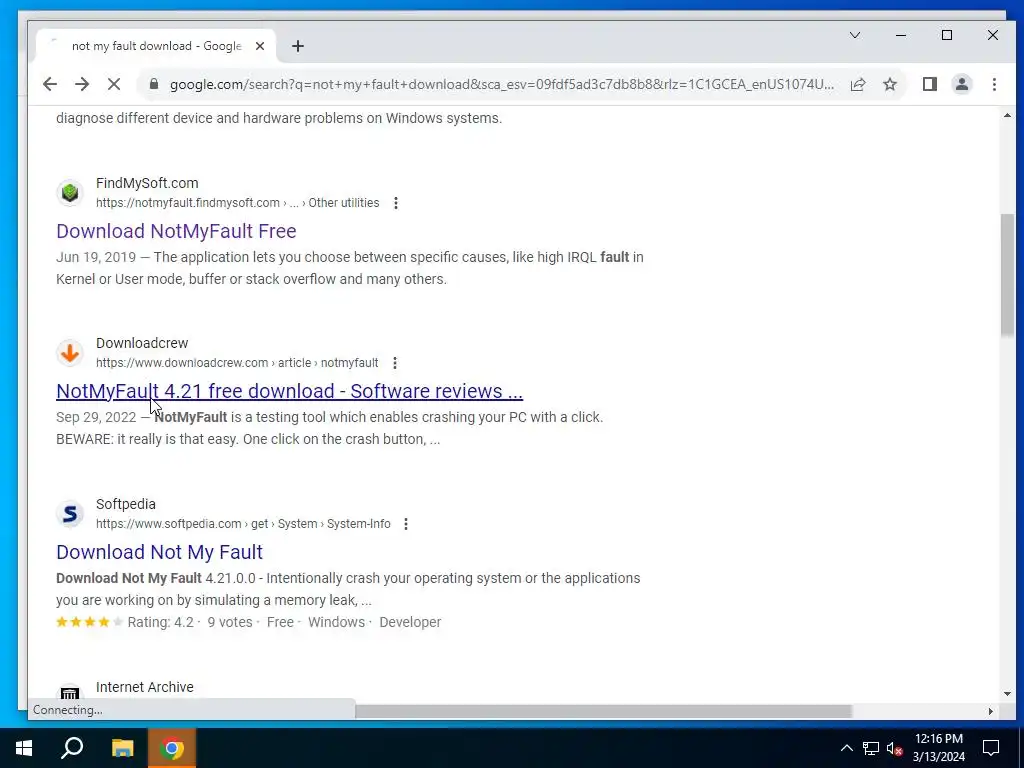Open the Chrome three-dot menu
Viewport: 1024px width, 768px height.
[x=994, y=84]
